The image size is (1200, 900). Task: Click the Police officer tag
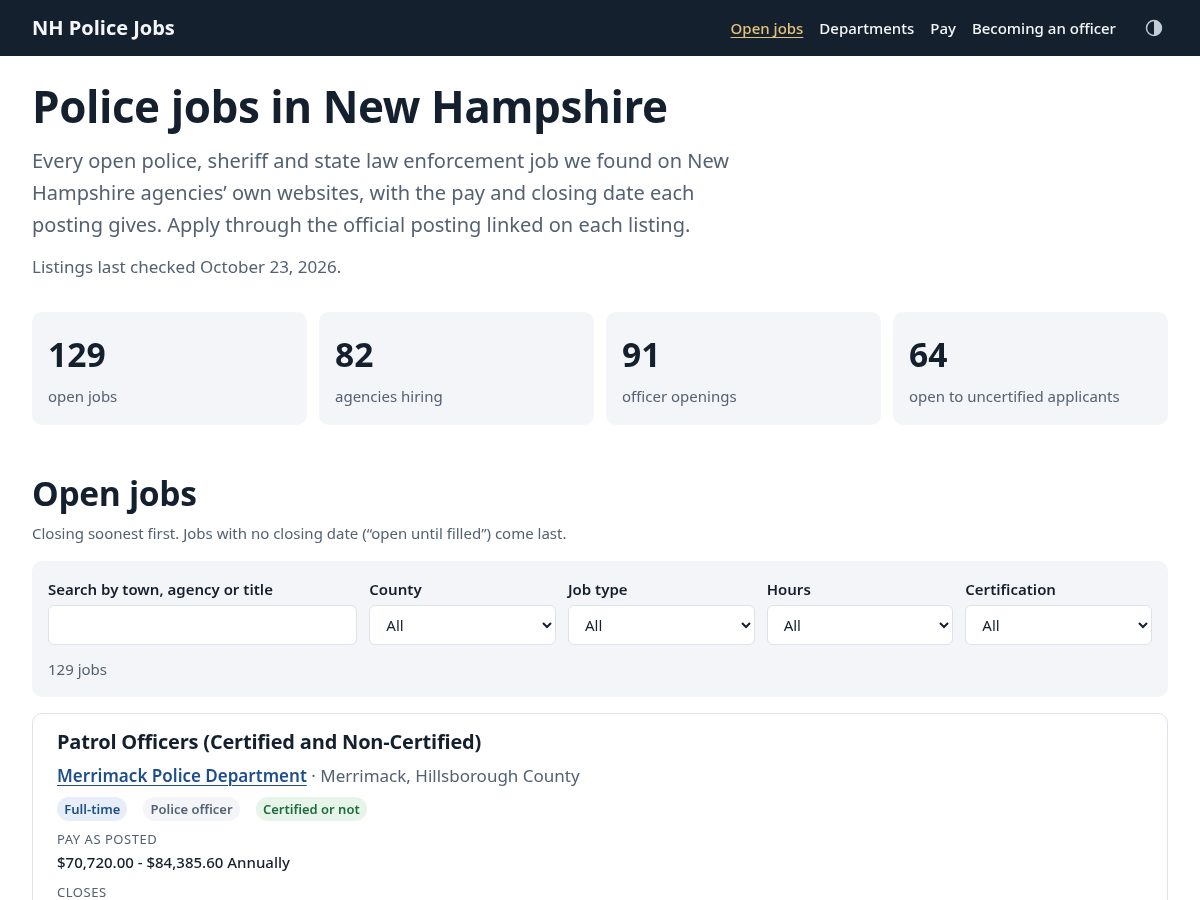[191, 809]
